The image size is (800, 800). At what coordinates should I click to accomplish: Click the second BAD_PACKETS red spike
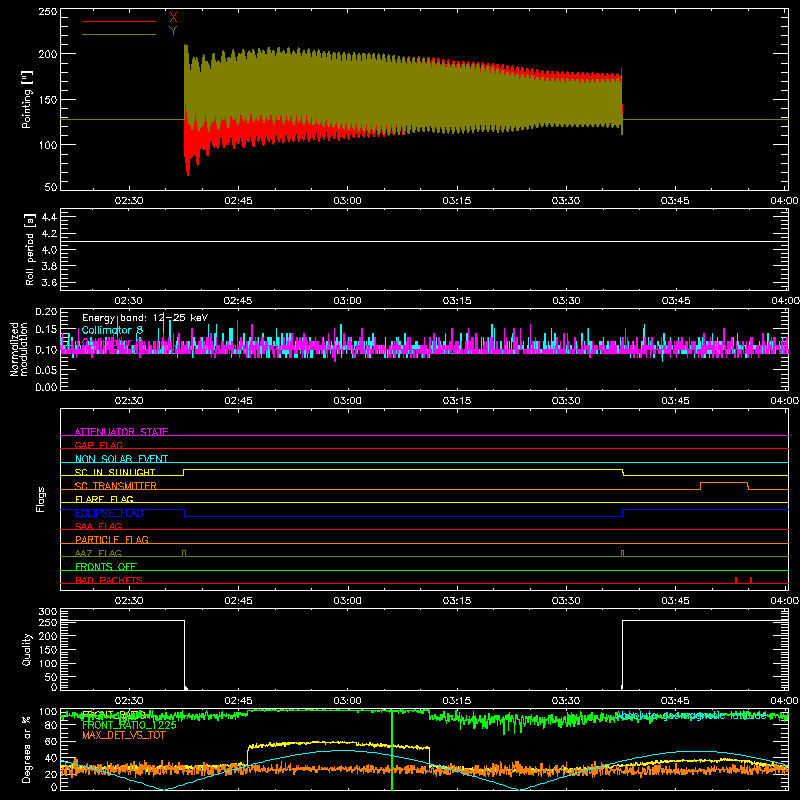pos(751,580)
